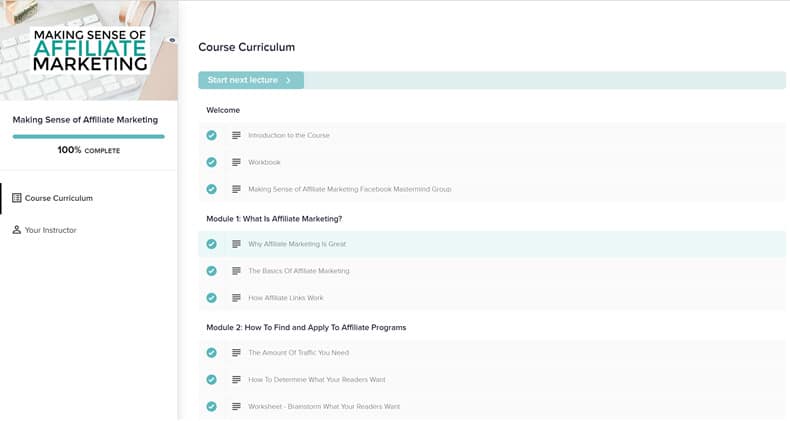Toggle completion check for Introduction to the Course
The width and height of the screenshot is (790, 421).
212,135
